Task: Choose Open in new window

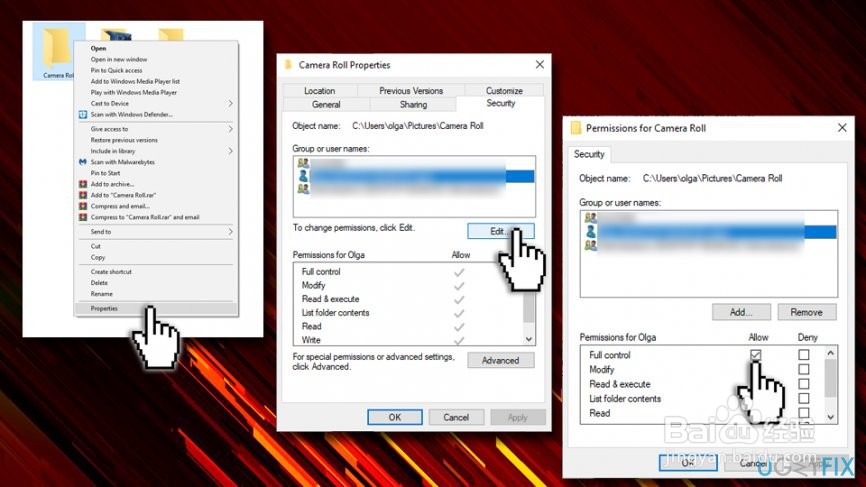Action: 119,59
